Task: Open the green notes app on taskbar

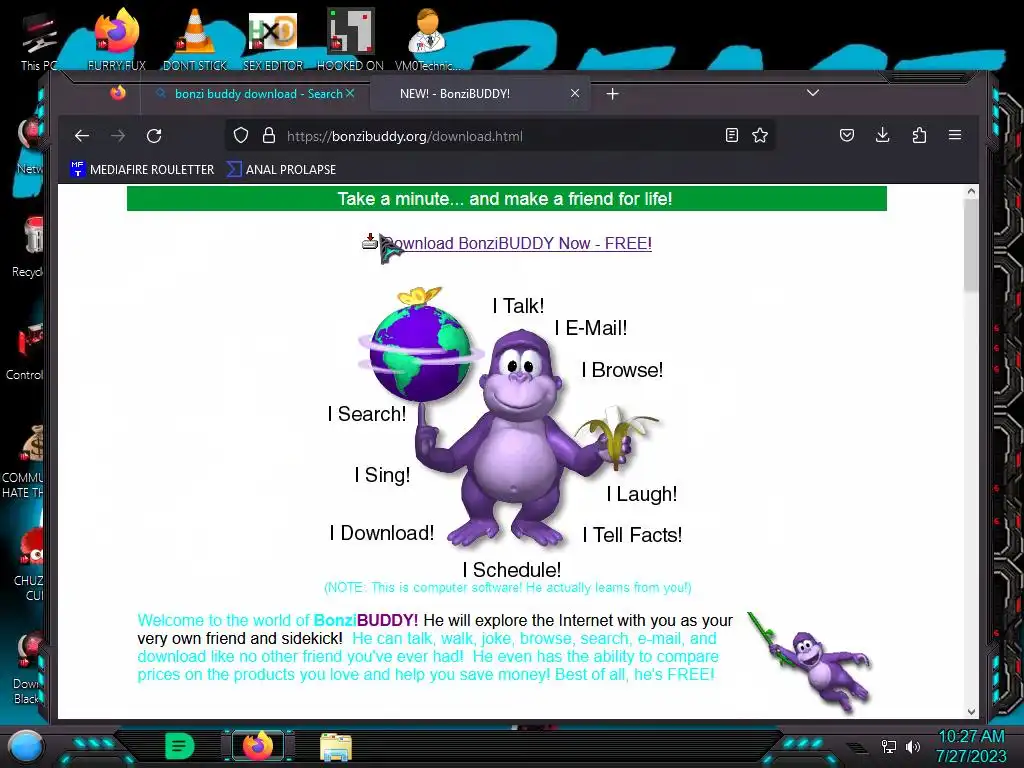Action: [x=180, y=746]
